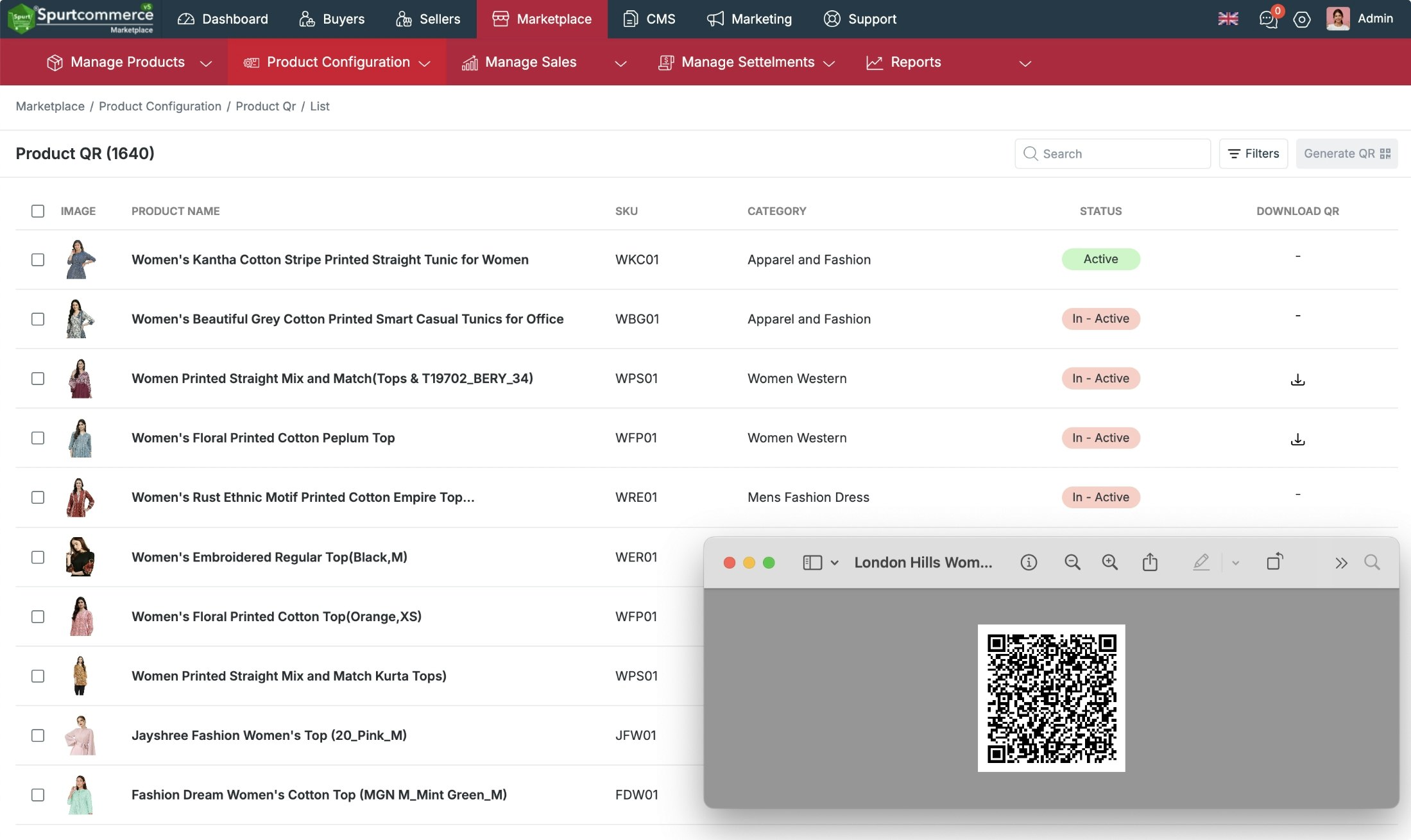Switch to the Sellers tab
This screenshot has height=840, width=1411.
427,19
